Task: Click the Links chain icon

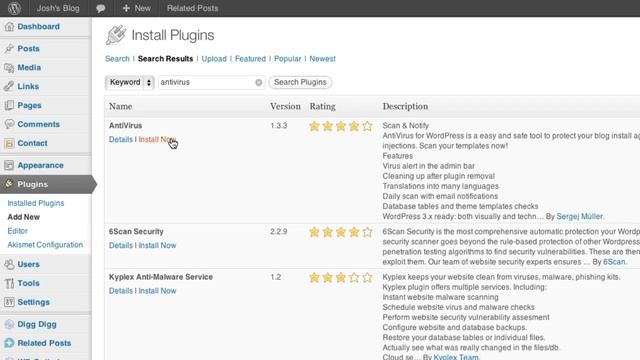Action: pos(9,87)
